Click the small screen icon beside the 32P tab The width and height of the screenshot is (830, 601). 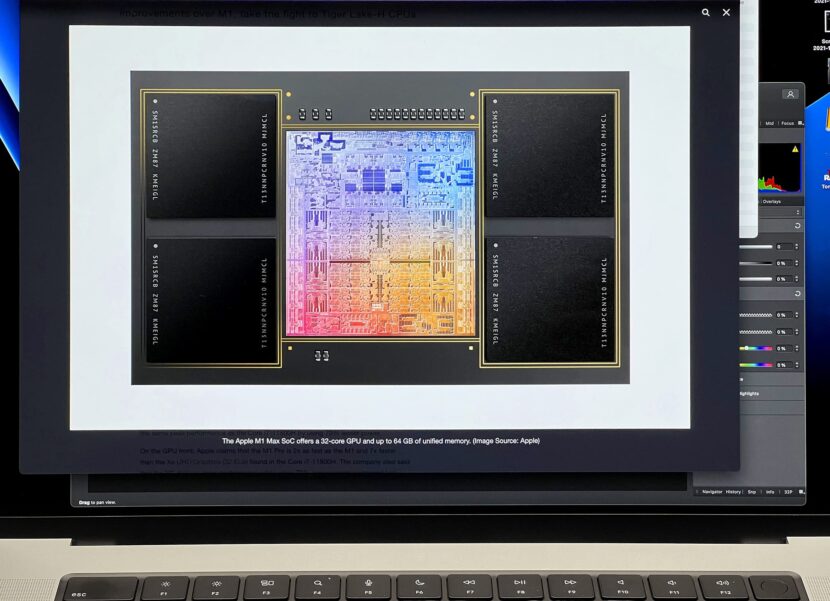point(800,491)
